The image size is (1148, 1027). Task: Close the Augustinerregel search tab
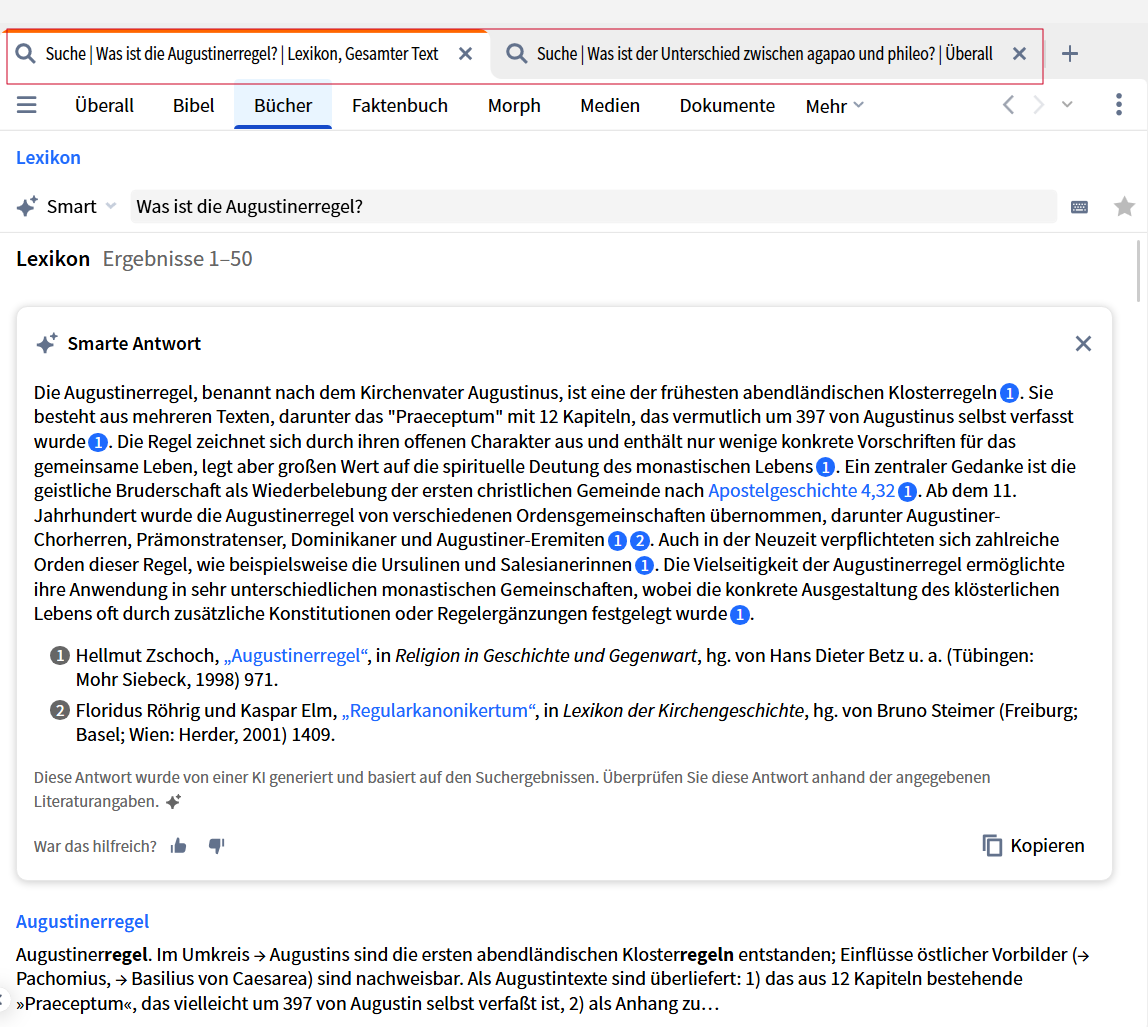click(466, 54)
